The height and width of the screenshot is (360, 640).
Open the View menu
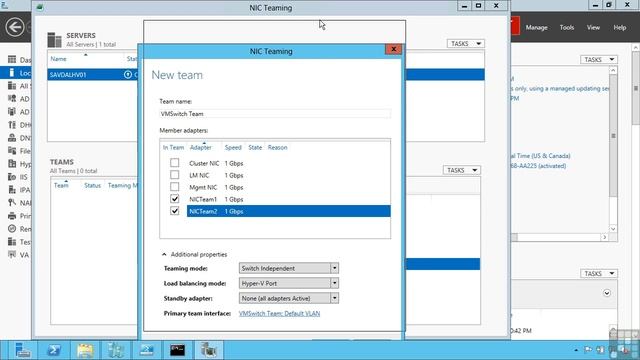[x=593, y=27]
